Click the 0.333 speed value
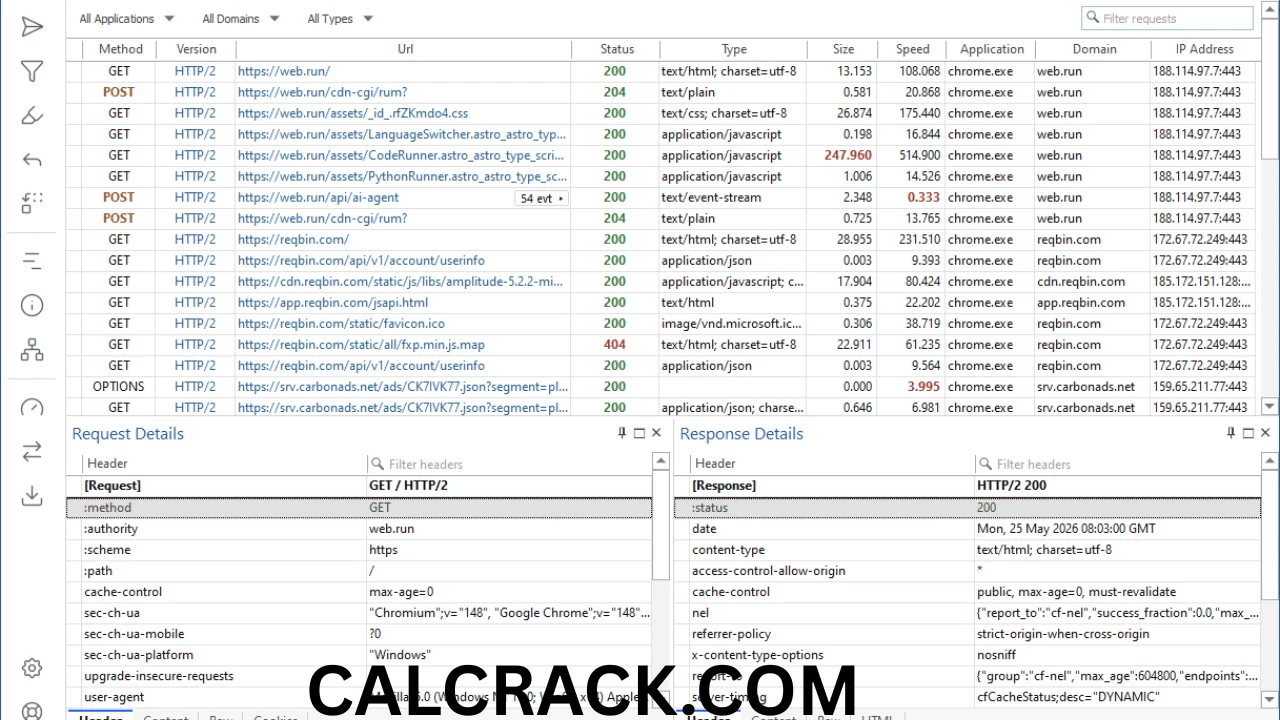Viewport: 1280px width, 720px height. tap(923, 198)
